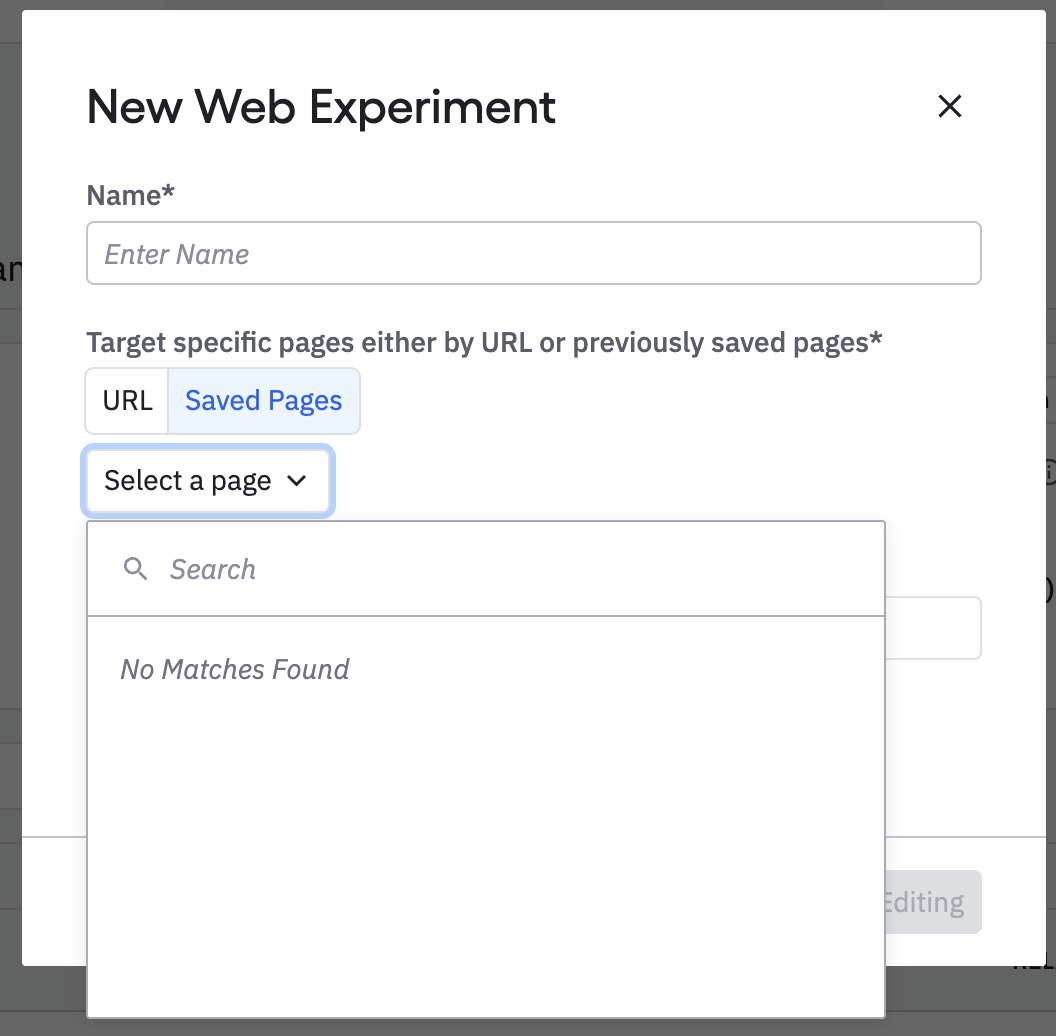Click the Search box in page dropdown

click(486, 569)
